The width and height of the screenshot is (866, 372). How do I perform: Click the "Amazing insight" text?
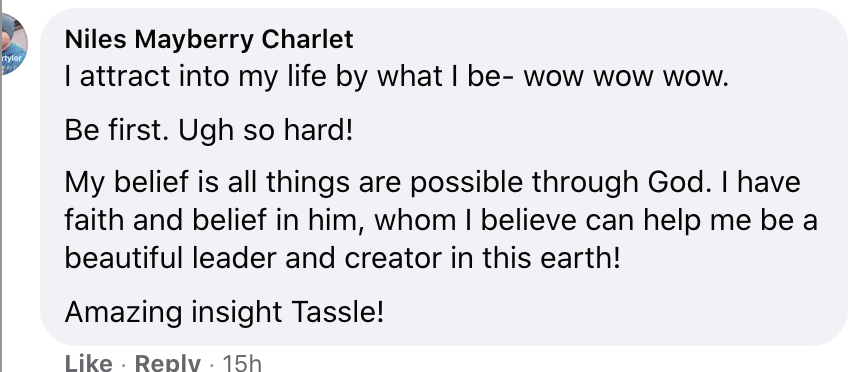[x=173, y=312]
